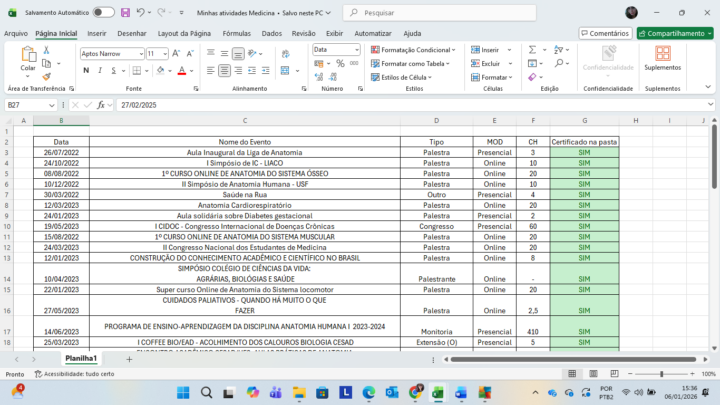Open Microsoft Edge from the taskbar
720x405 pixels.
(368, 392)
